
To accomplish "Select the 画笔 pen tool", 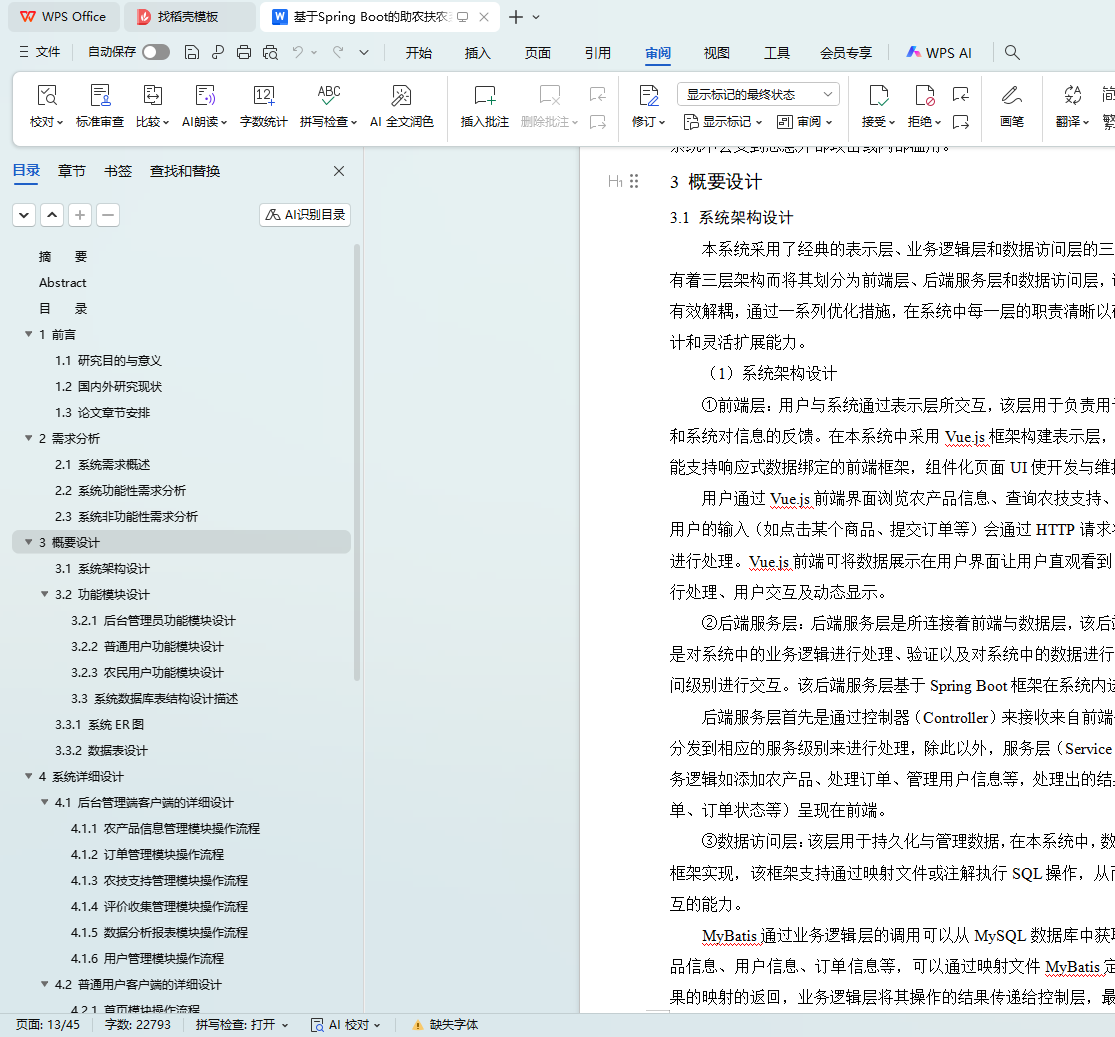I will (1011, 96).
